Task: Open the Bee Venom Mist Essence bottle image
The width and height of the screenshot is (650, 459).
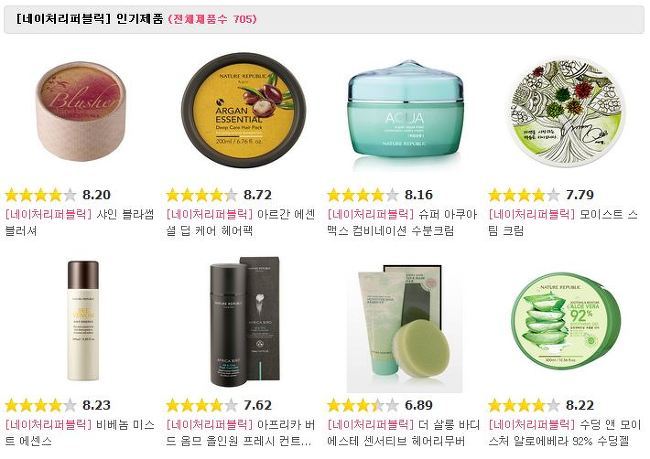Action: click(x=83, y=321)
